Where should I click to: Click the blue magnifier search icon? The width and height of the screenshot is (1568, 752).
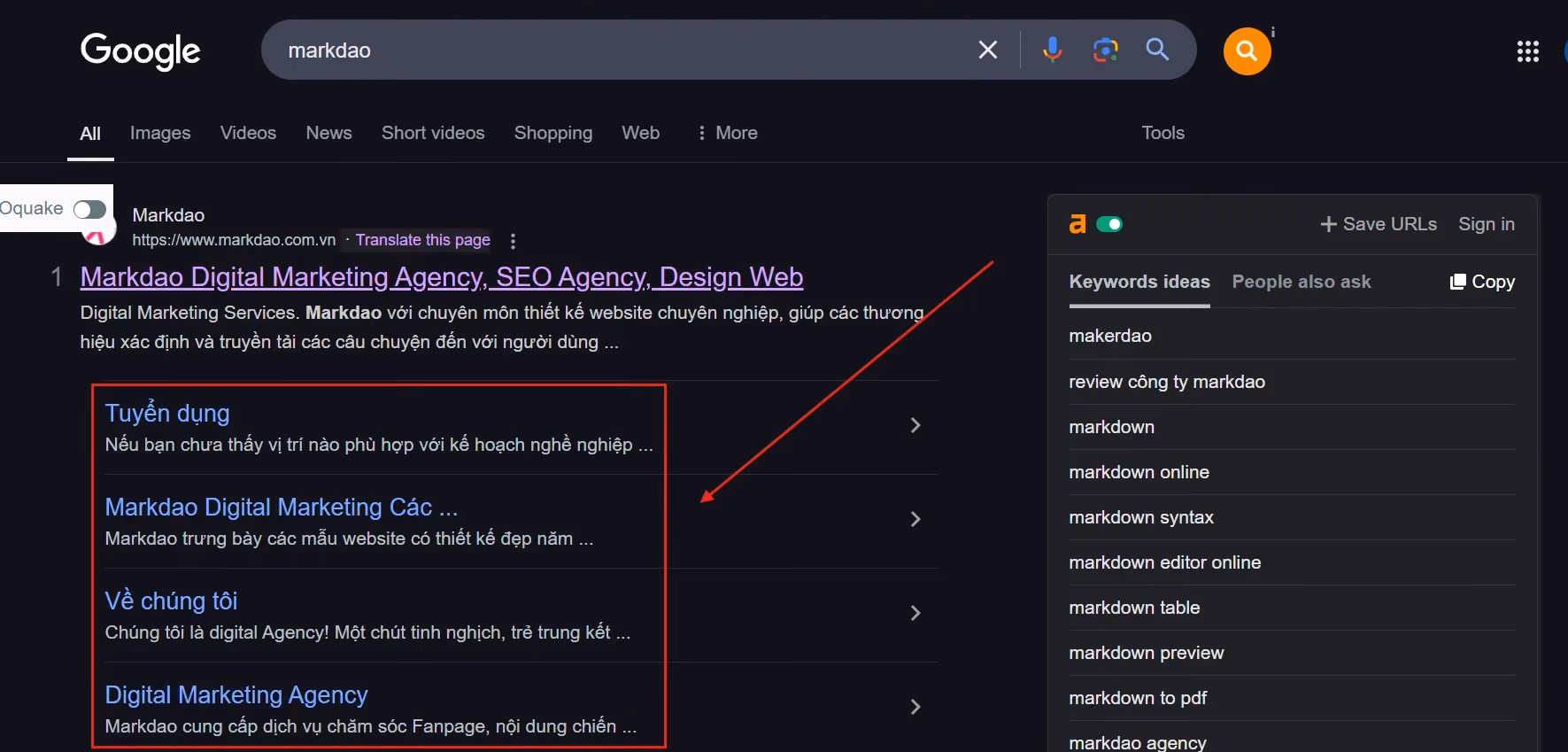point(1157,50)
